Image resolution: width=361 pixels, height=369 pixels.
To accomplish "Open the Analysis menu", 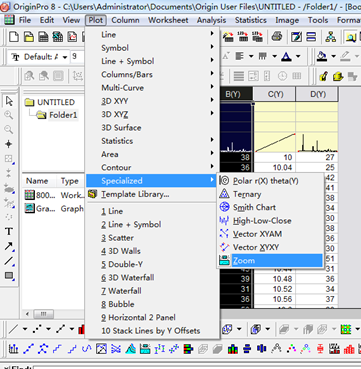I will tap(212, 20).
